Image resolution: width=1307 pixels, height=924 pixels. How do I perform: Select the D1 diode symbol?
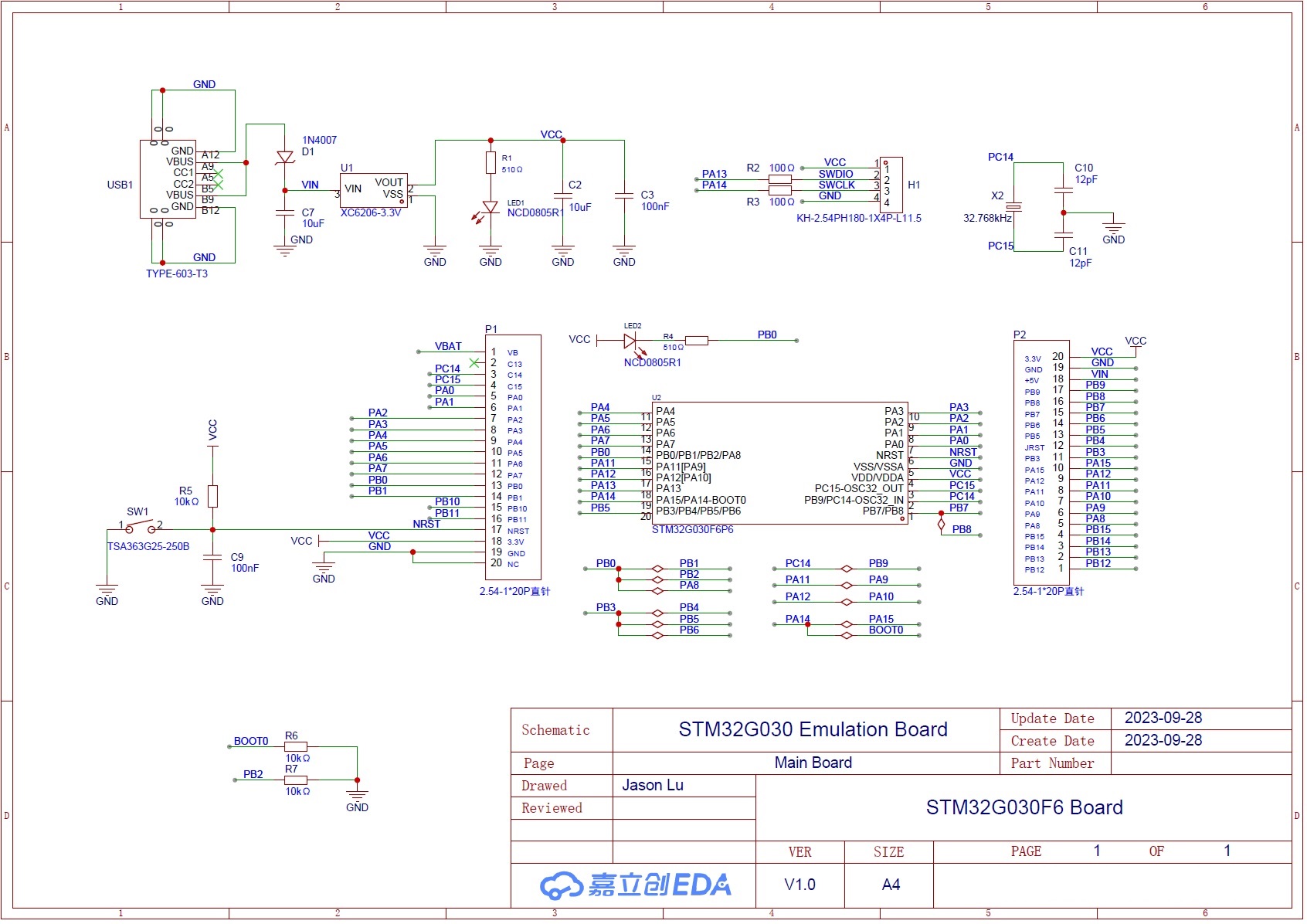[285, 158]
